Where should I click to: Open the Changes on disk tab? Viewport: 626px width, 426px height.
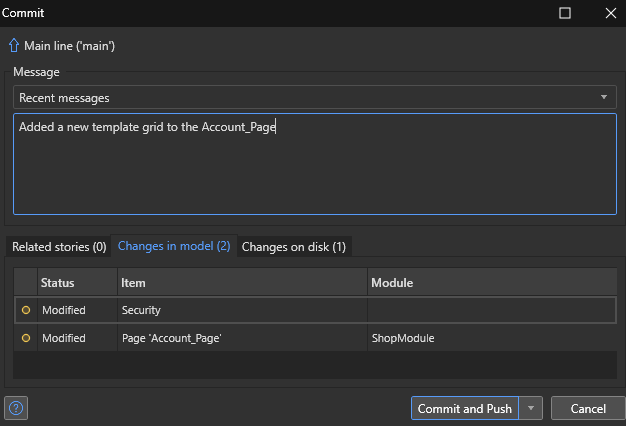[294, 247]
